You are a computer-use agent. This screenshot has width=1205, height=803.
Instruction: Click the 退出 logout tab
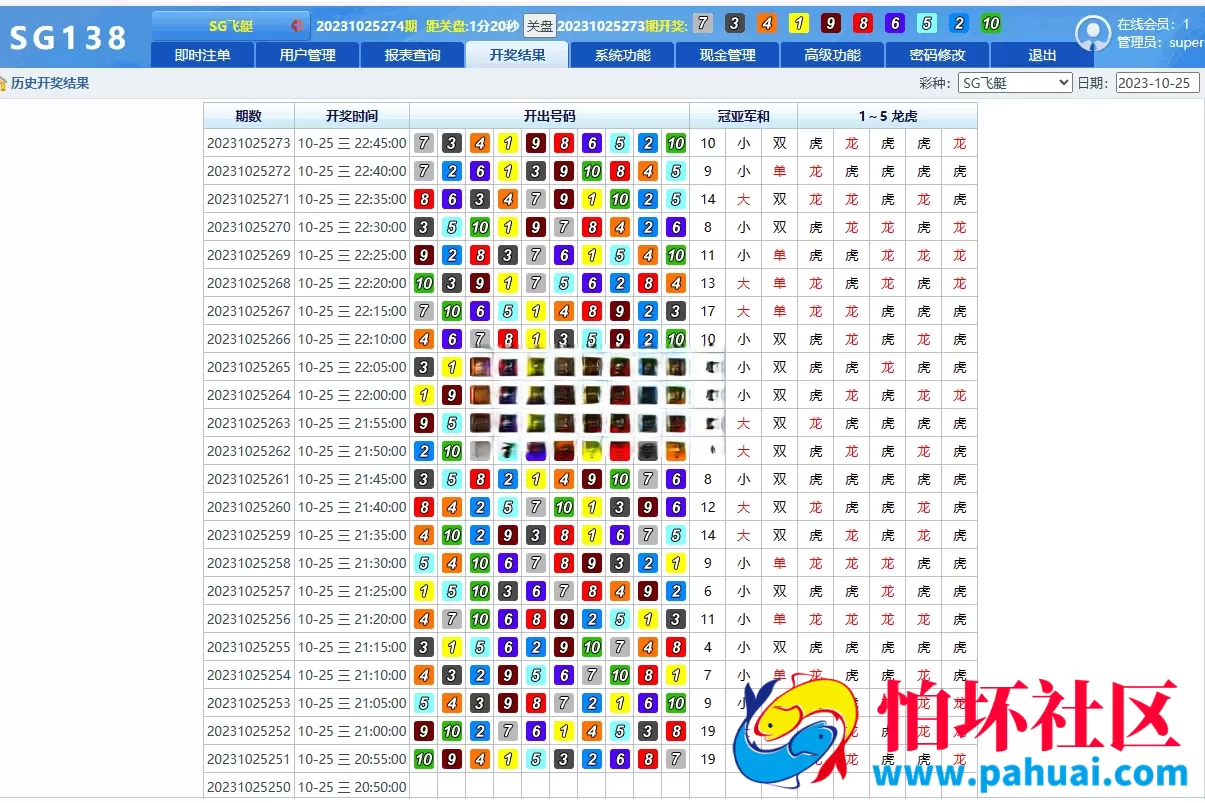[x=1042, y=56]
